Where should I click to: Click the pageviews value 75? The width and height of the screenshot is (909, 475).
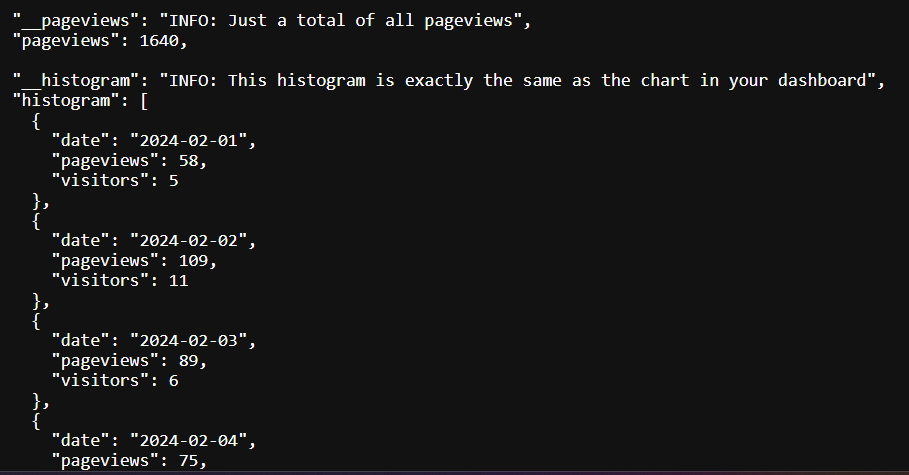click(x=188, y=461)
